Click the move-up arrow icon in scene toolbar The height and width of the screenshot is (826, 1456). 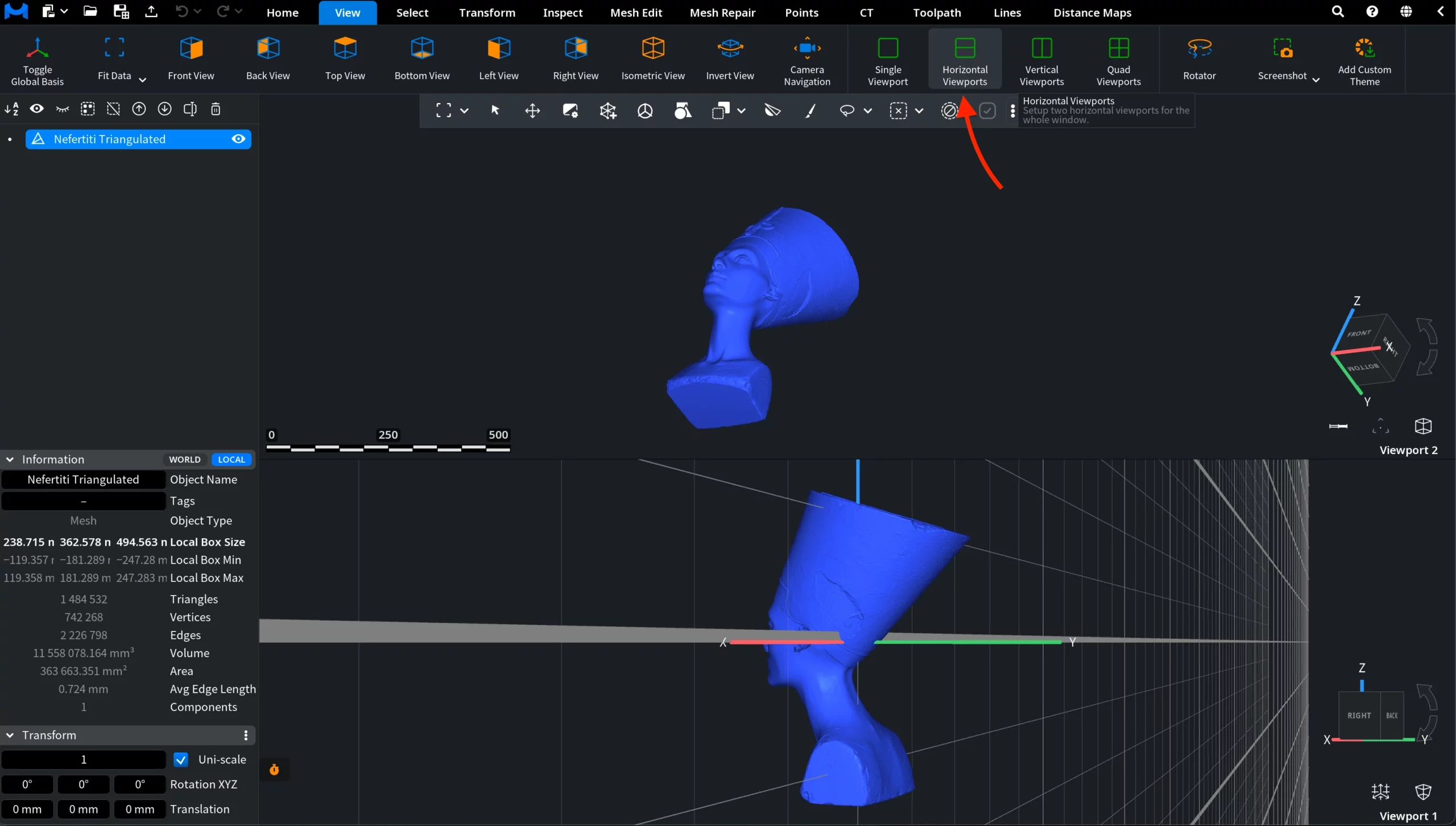click(139, 109)
